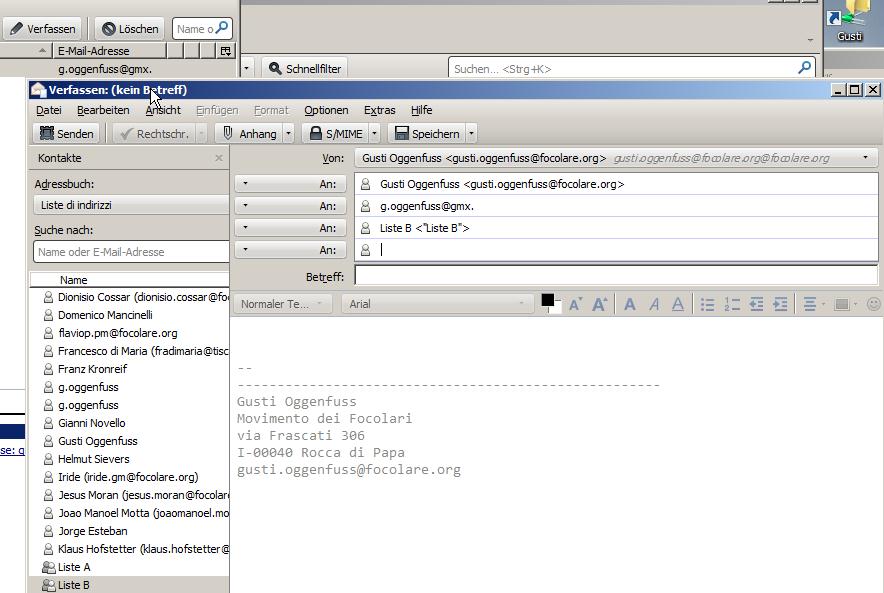Screen dimensions: 884x593
Task: Click the search magnifier in the address book name box
Action: click(222, 28)
